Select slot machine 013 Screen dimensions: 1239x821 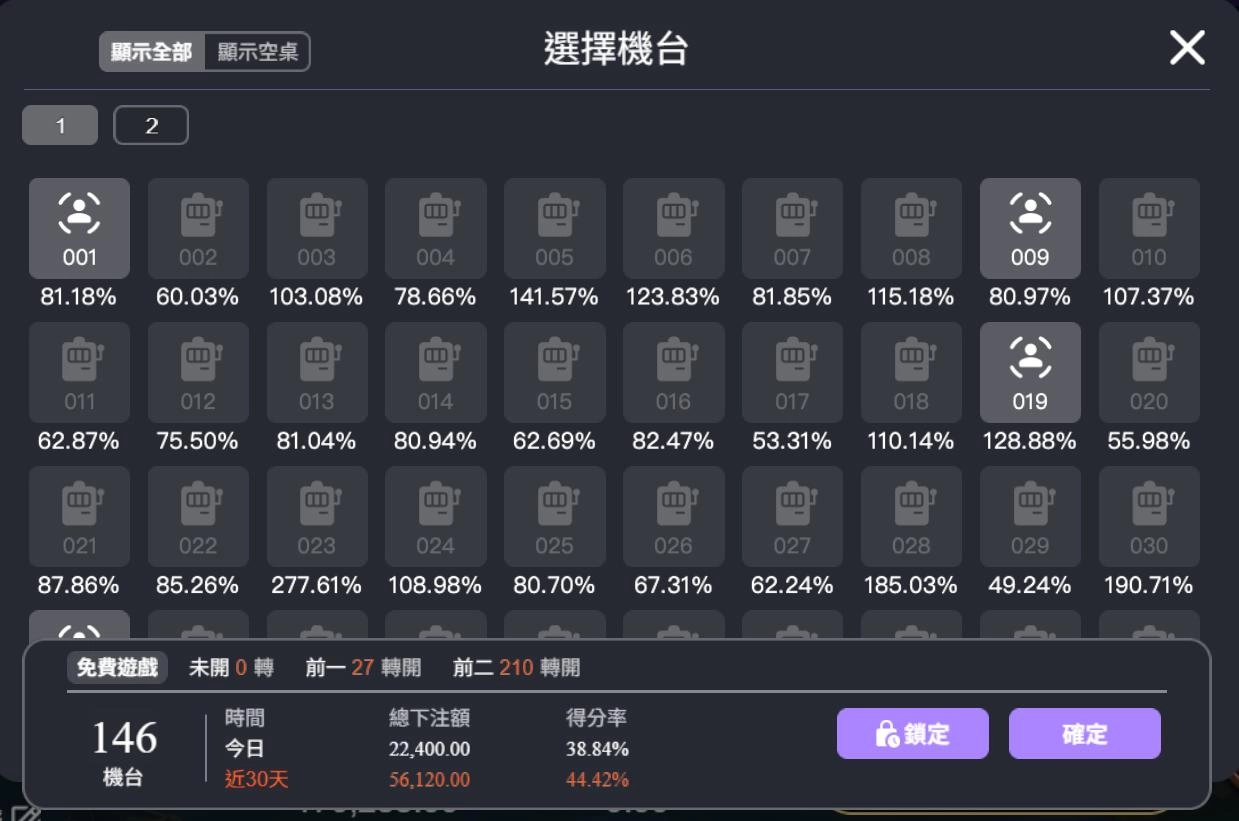click(x=317, y=372)
